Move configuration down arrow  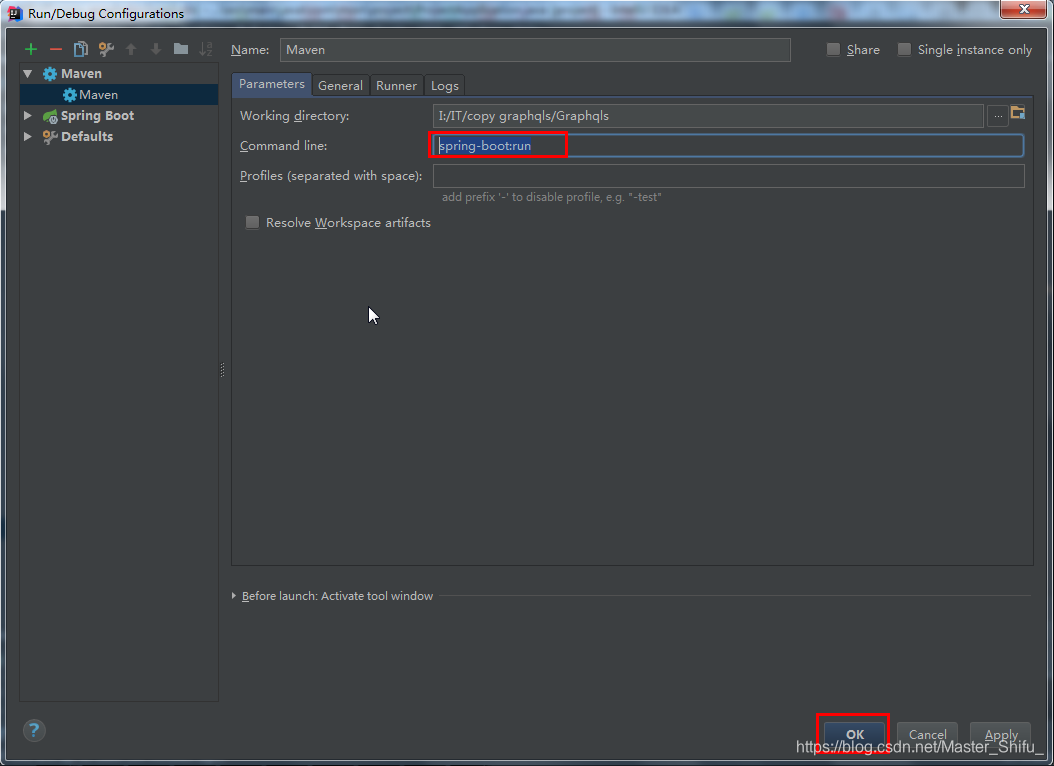[x=156, y=49]
